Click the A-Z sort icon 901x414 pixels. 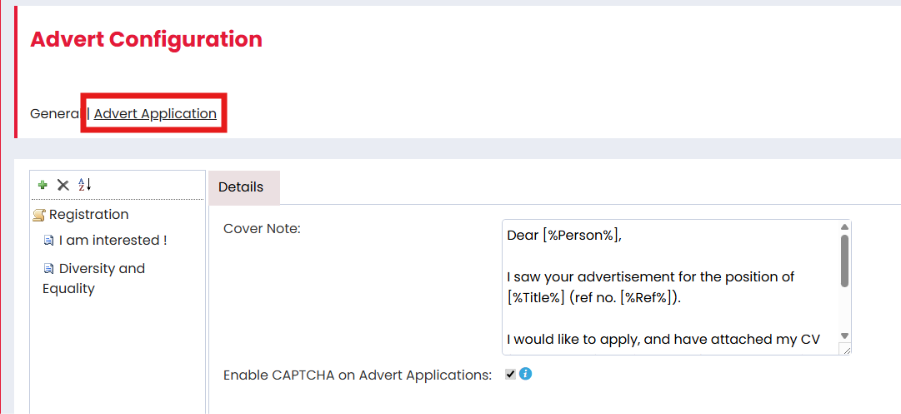(x=84, y=185)
